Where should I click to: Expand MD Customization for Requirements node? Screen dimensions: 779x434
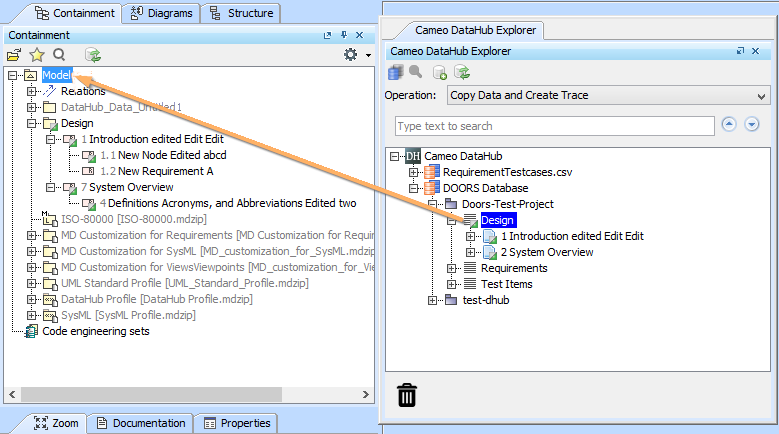[x=31, y=235]
